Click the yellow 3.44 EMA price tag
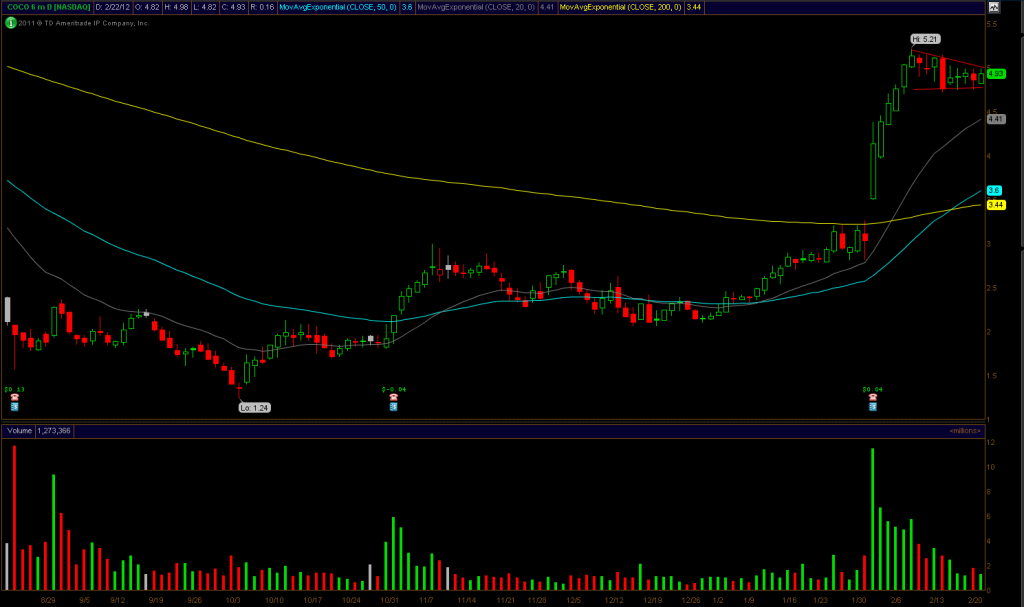Image resolution: width=1024 pixels, height=607 pixels. (x=996, y=205)
